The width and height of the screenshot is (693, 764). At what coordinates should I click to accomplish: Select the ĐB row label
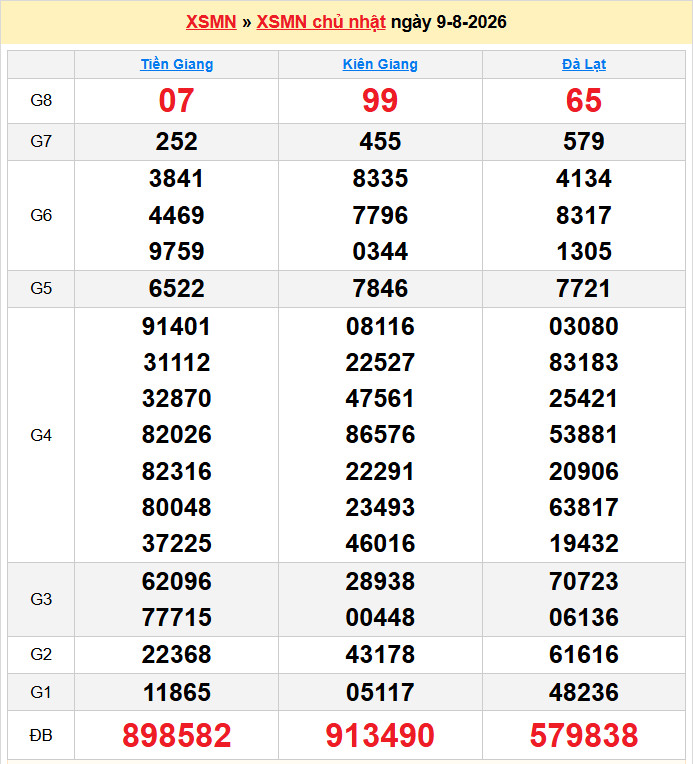tap(41, 735)
